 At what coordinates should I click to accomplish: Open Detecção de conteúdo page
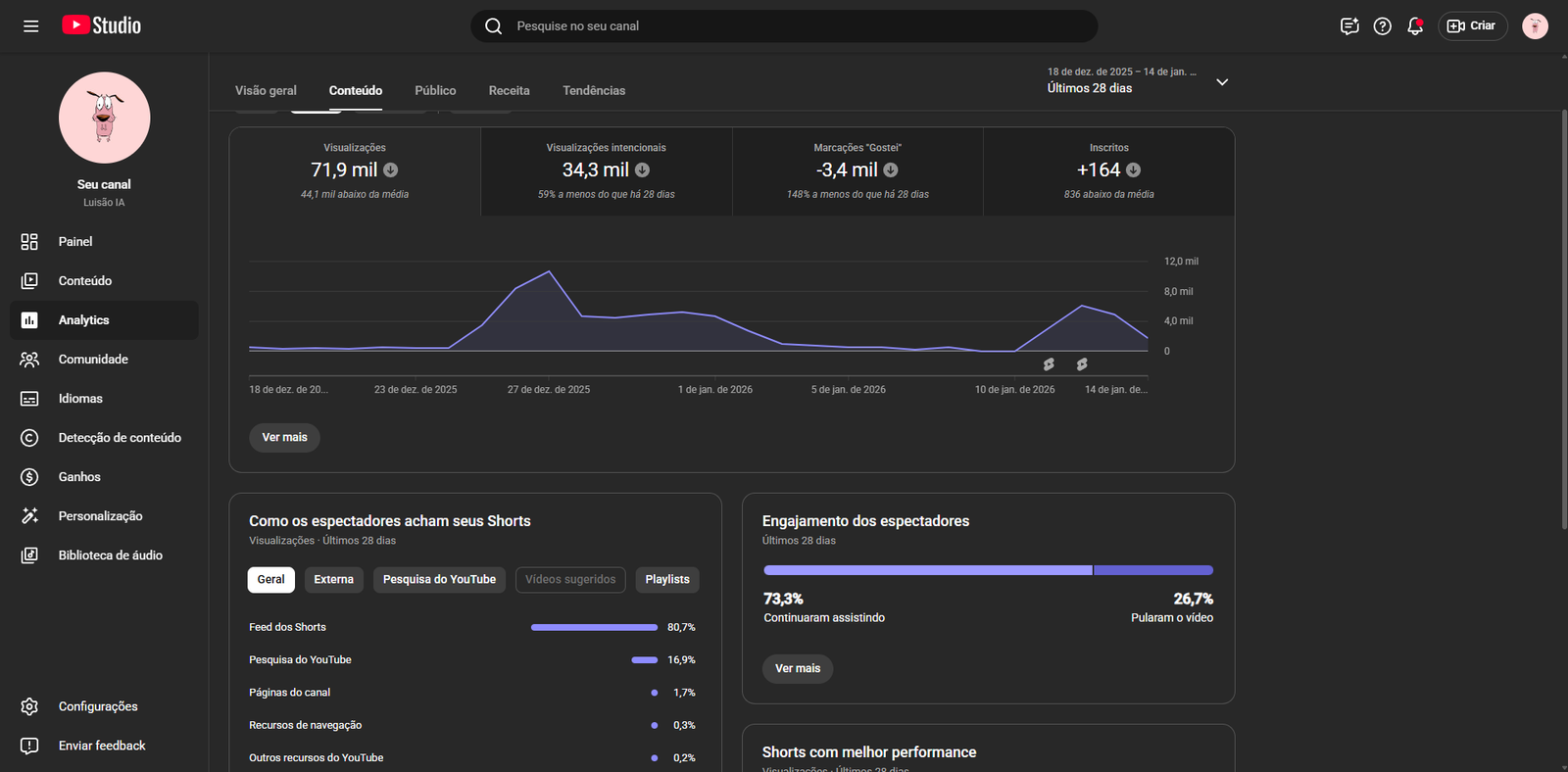point(119,438)
